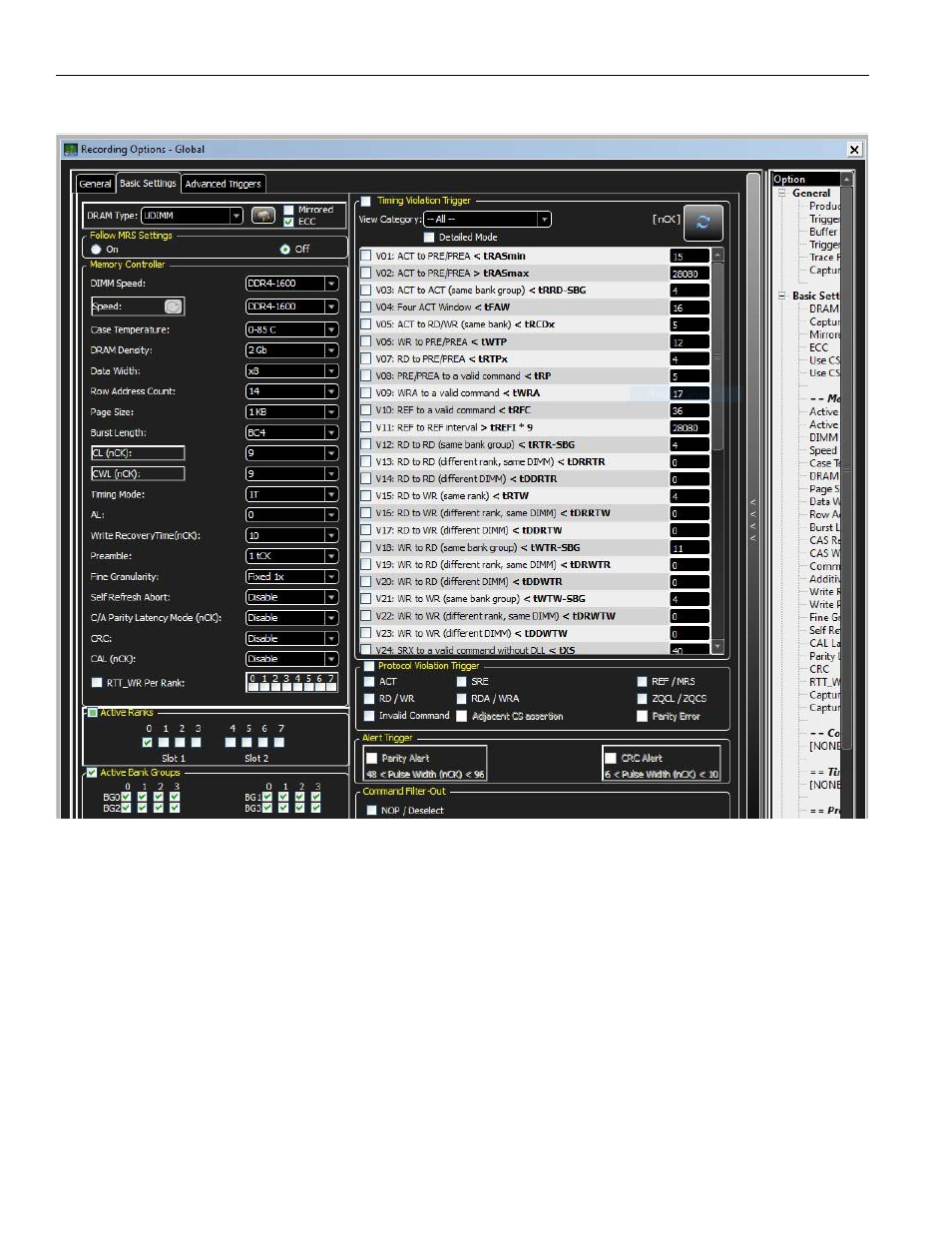Check the ACT protocol violation checkbox
The height and width of the screenshot is (1233, 952).
[369, 682]
